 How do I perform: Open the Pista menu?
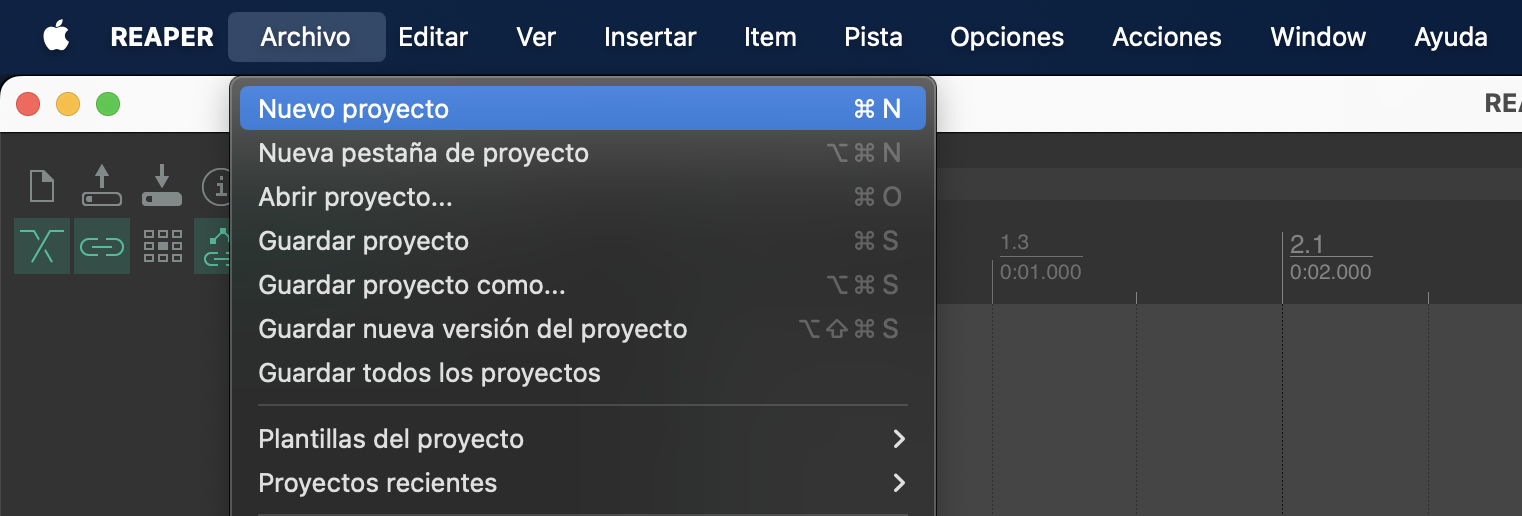[x=873, y=38]
